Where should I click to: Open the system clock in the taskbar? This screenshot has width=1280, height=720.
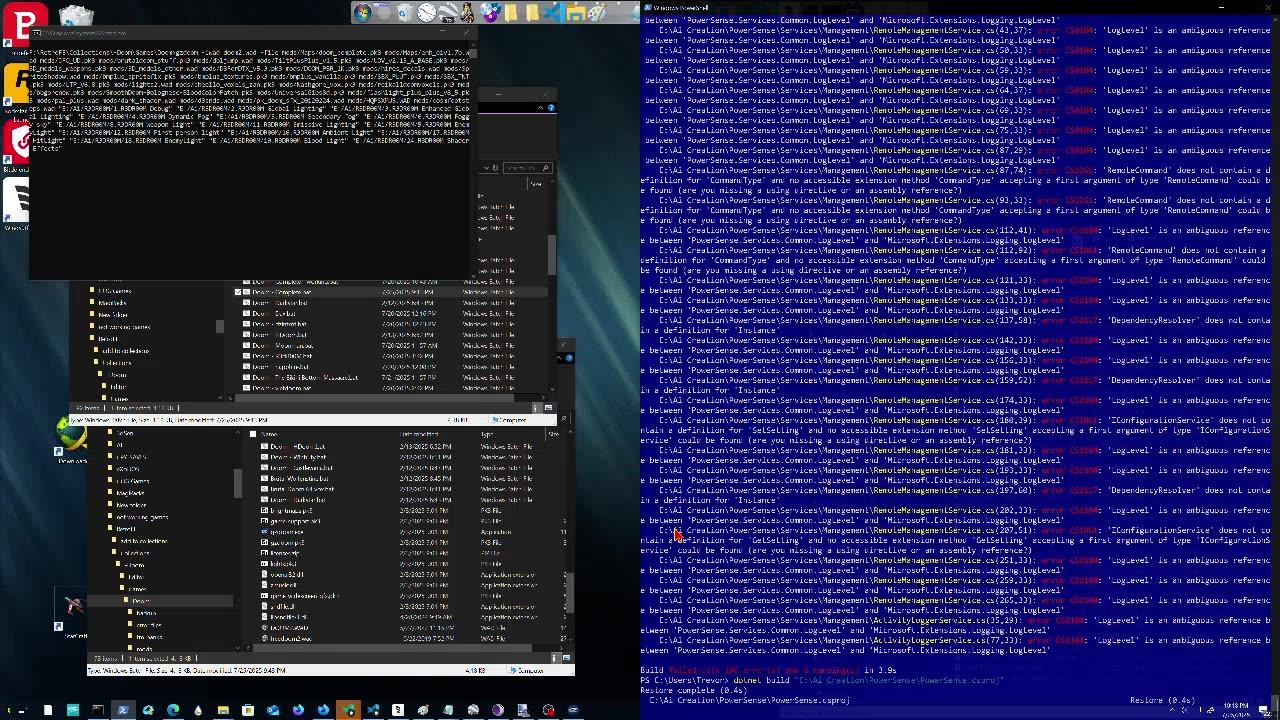point(1235,709)
